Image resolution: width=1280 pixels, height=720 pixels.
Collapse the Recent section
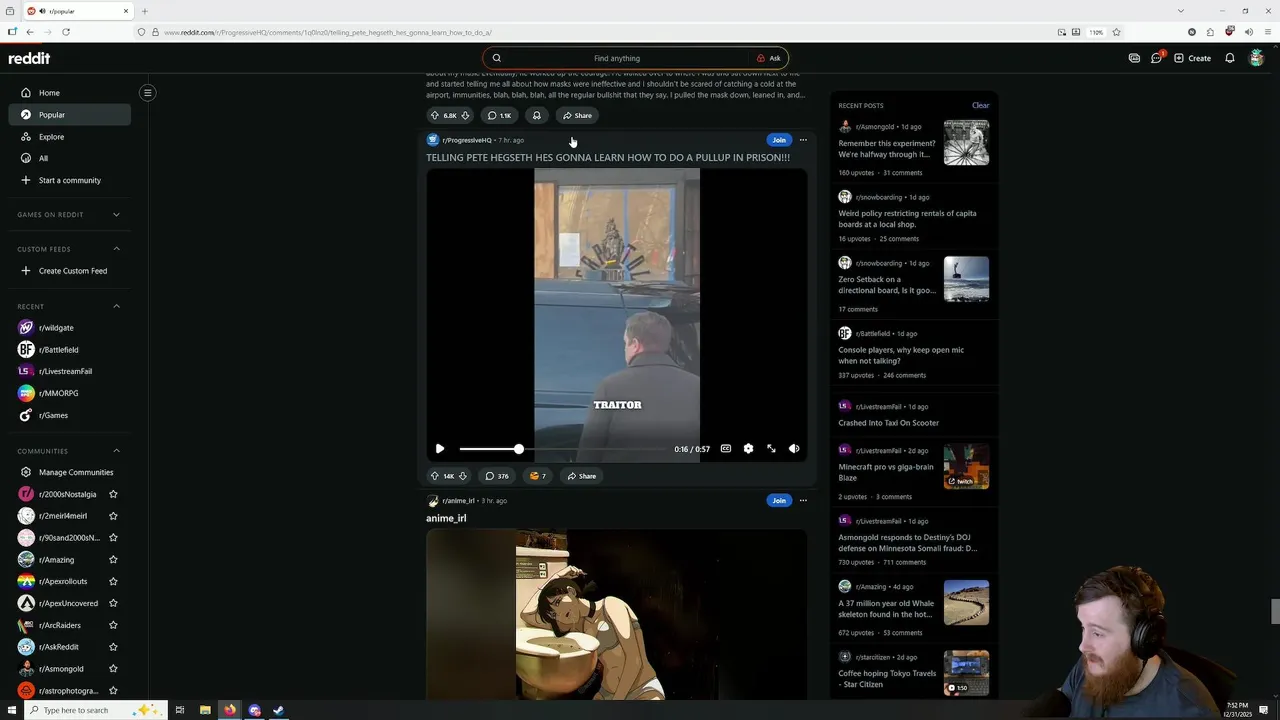(x=116, y=306)
